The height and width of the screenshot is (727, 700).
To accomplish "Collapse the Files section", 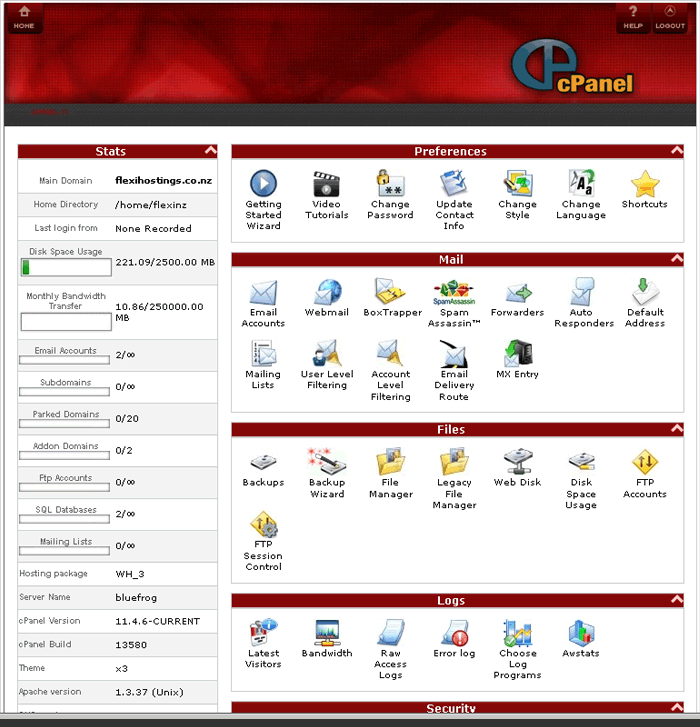I will (676, 429).
